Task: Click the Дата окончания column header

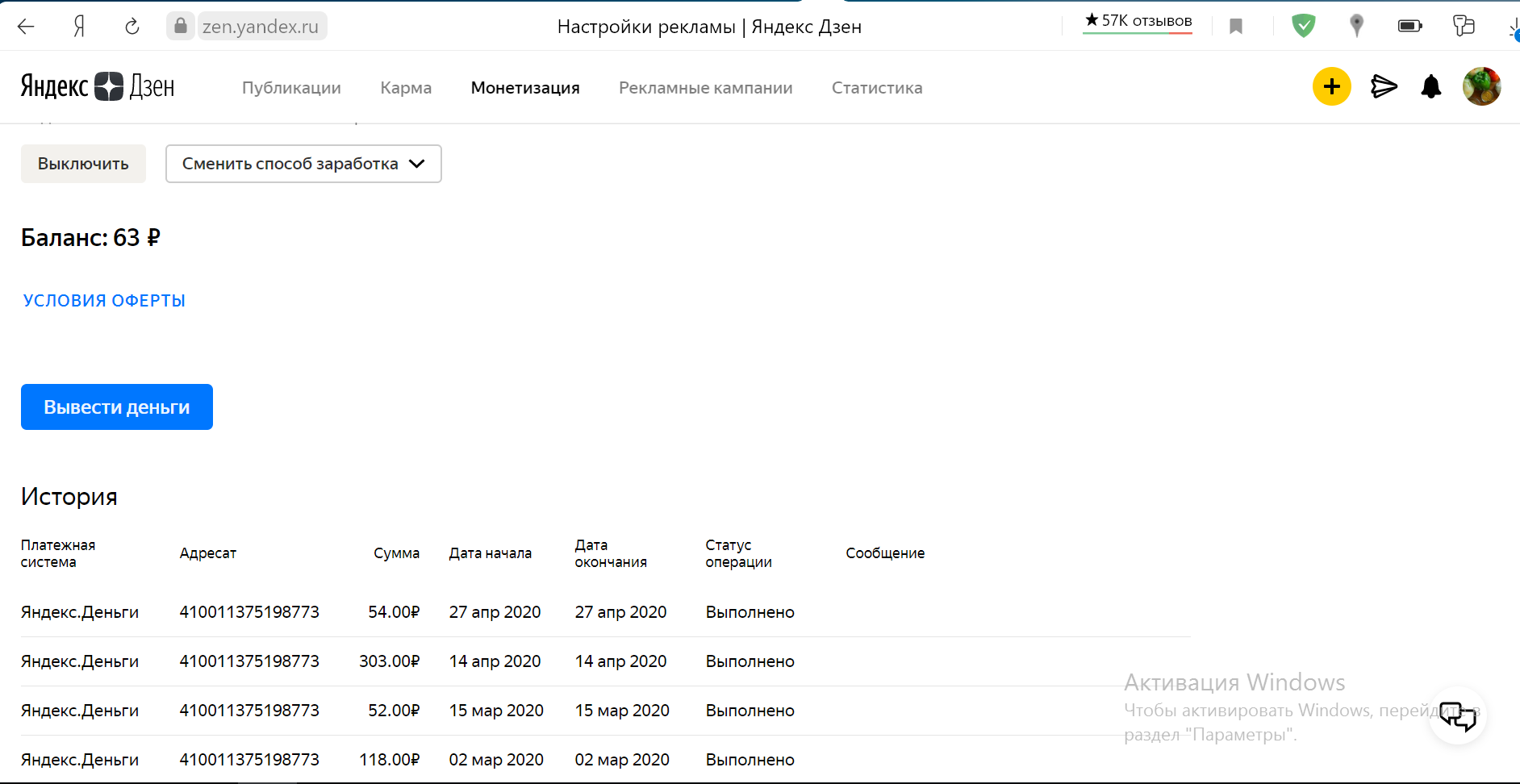Action: [611, 553]
